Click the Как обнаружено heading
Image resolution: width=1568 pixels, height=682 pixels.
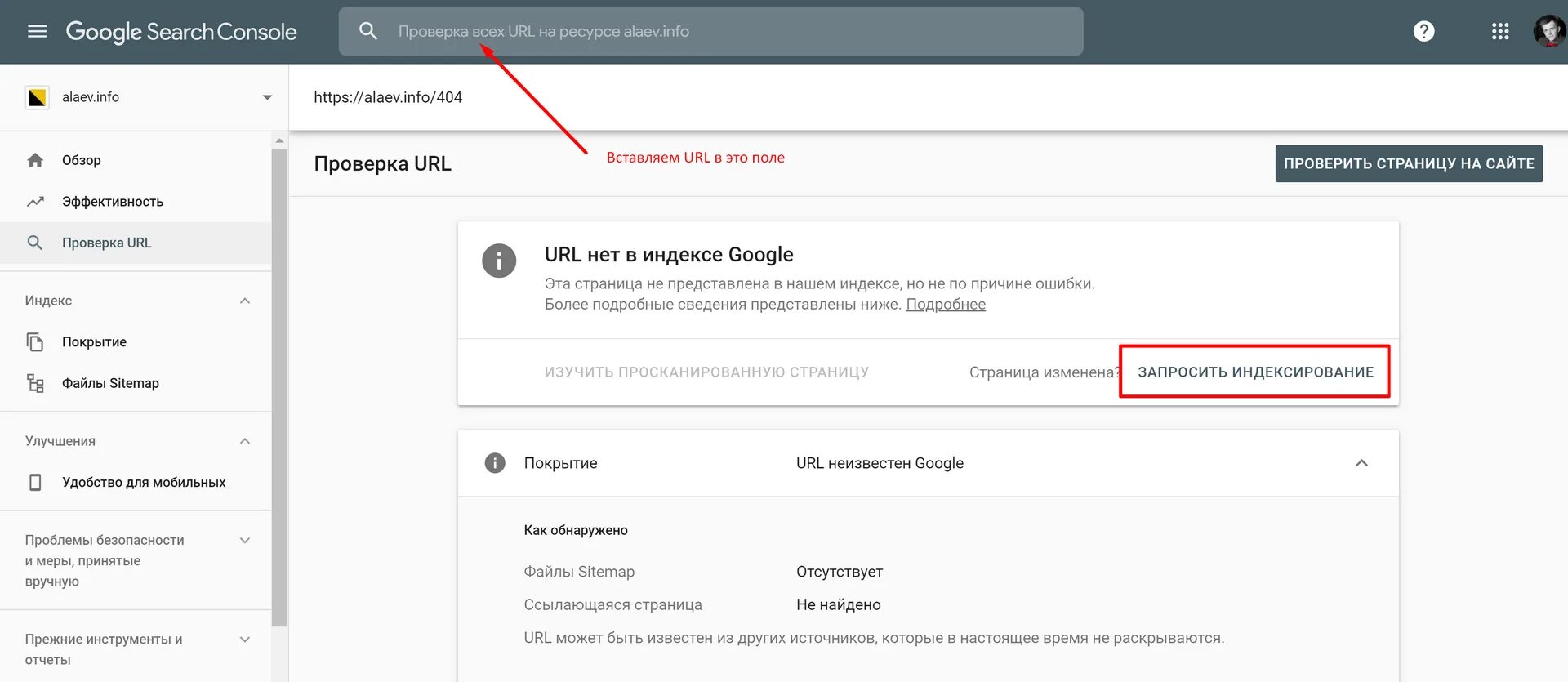pos(576,530)
